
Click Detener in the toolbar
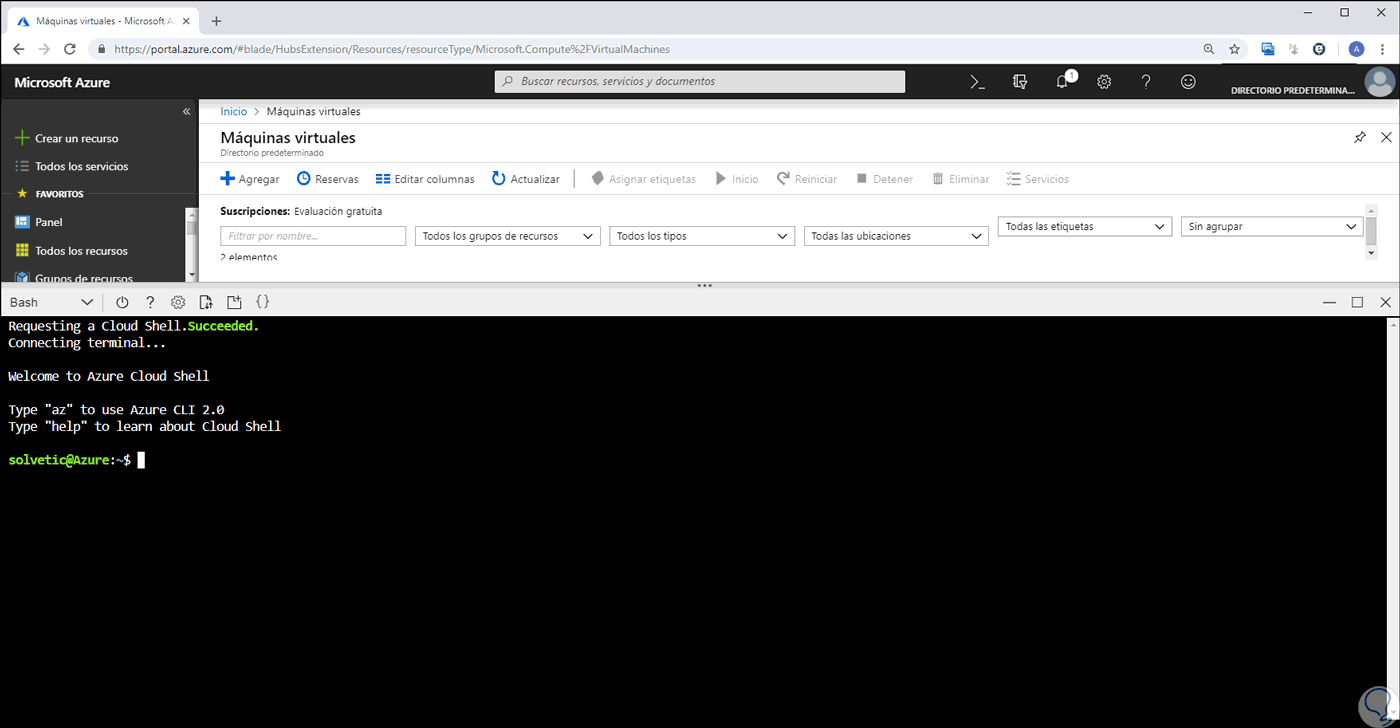pyautogui.click(x=885, y=179)
